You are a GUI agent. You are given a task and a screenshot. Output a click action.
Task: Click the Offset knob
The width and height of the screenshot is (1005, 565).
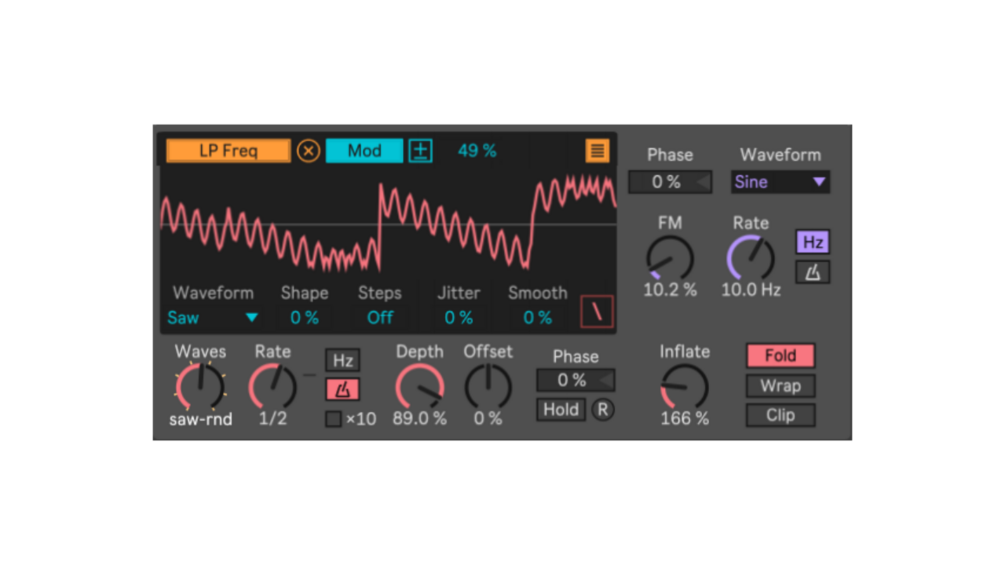[488, 386]
